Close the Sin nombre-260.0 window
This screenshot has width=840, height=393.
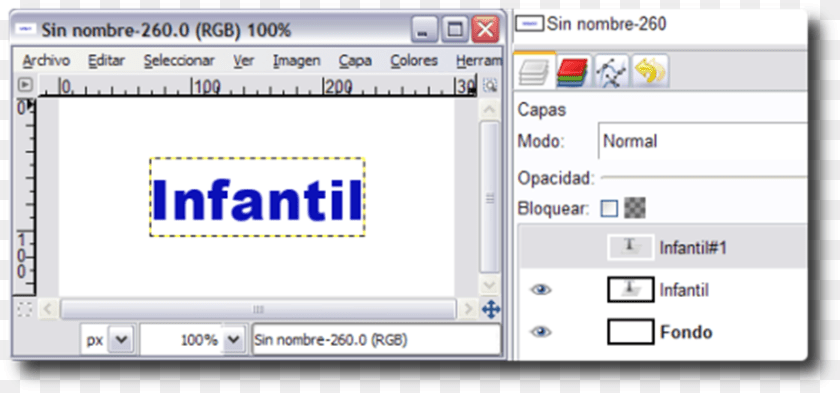tap(485, 29)
